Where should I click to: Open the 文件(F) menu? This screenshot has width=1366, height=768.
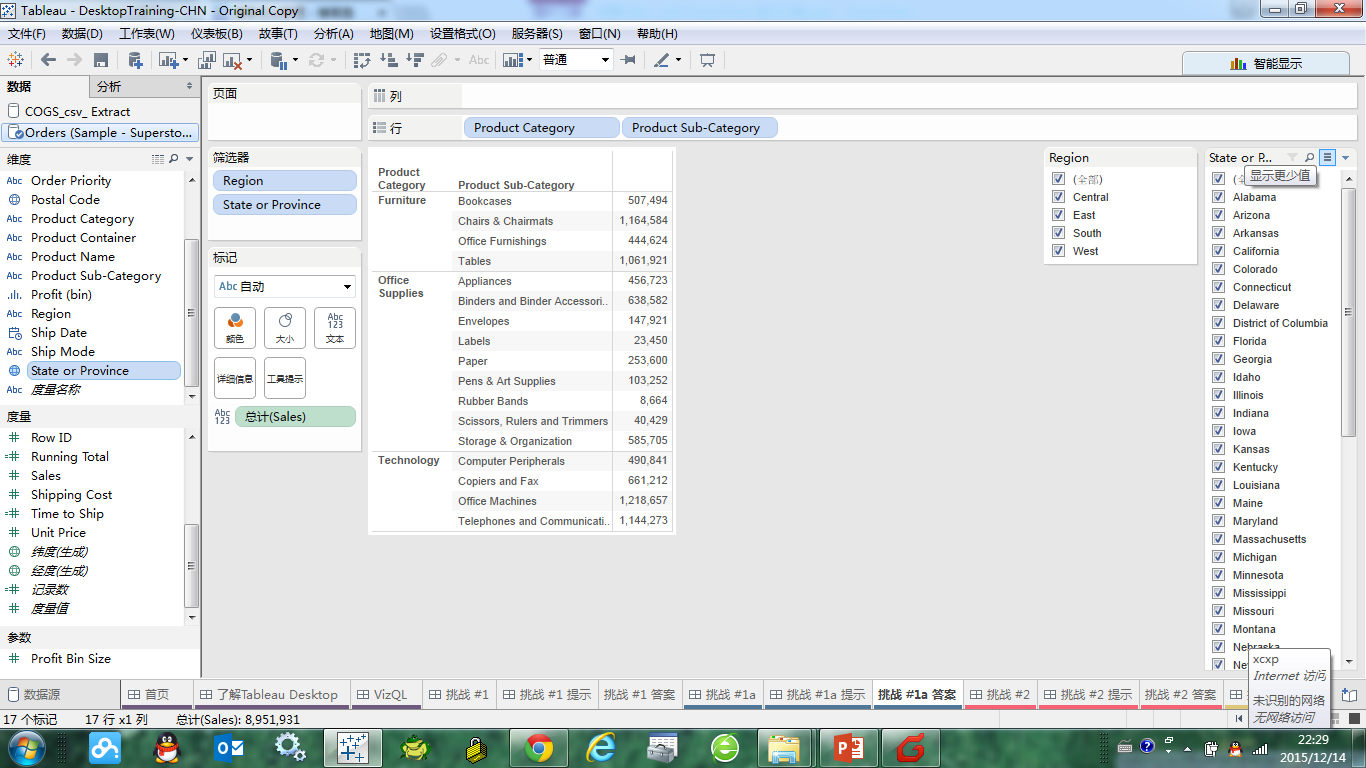tap(27, 33)
